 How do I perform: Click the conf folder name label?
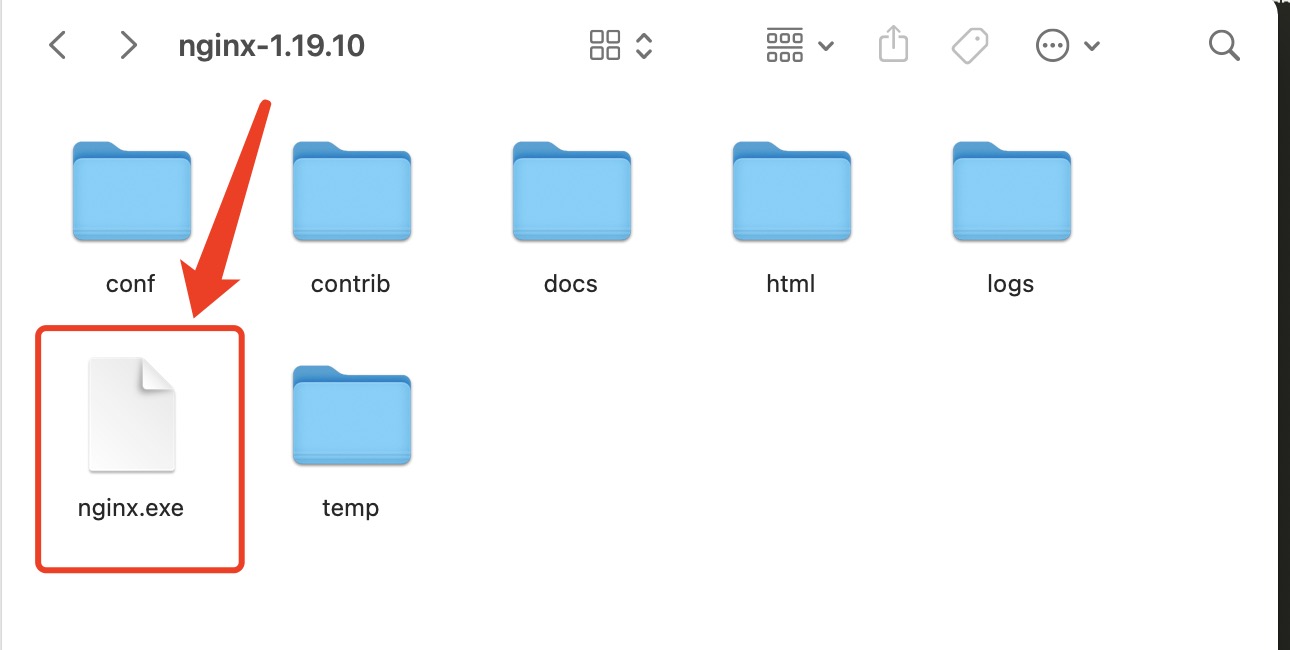131,283
